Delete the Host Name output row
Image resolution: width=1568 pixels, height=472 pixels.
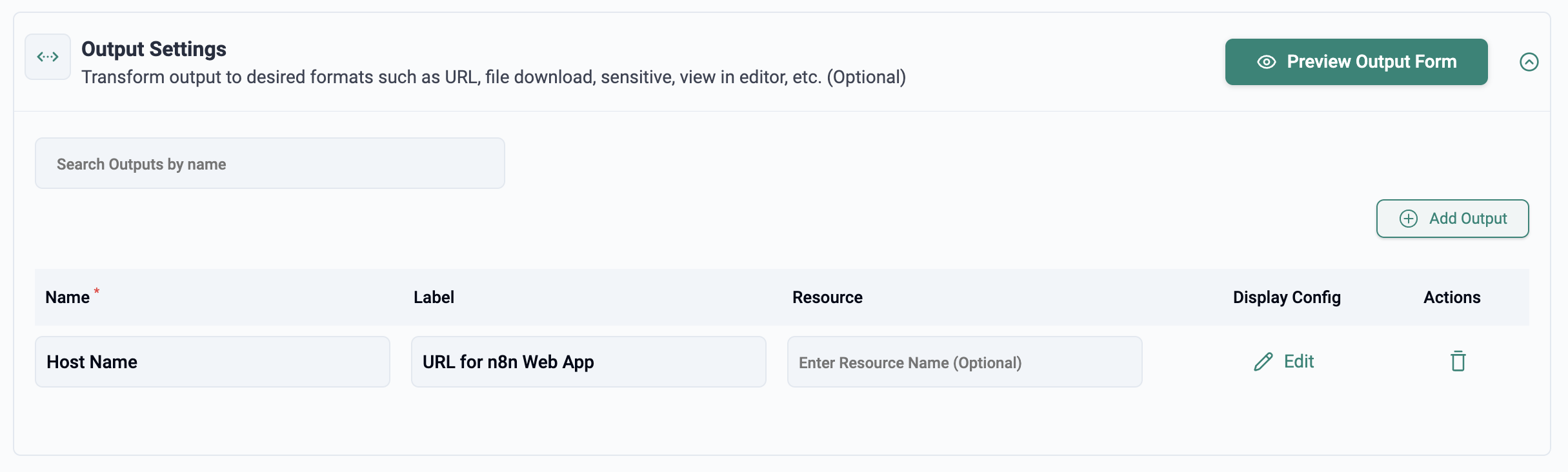tap(1458, 361)
